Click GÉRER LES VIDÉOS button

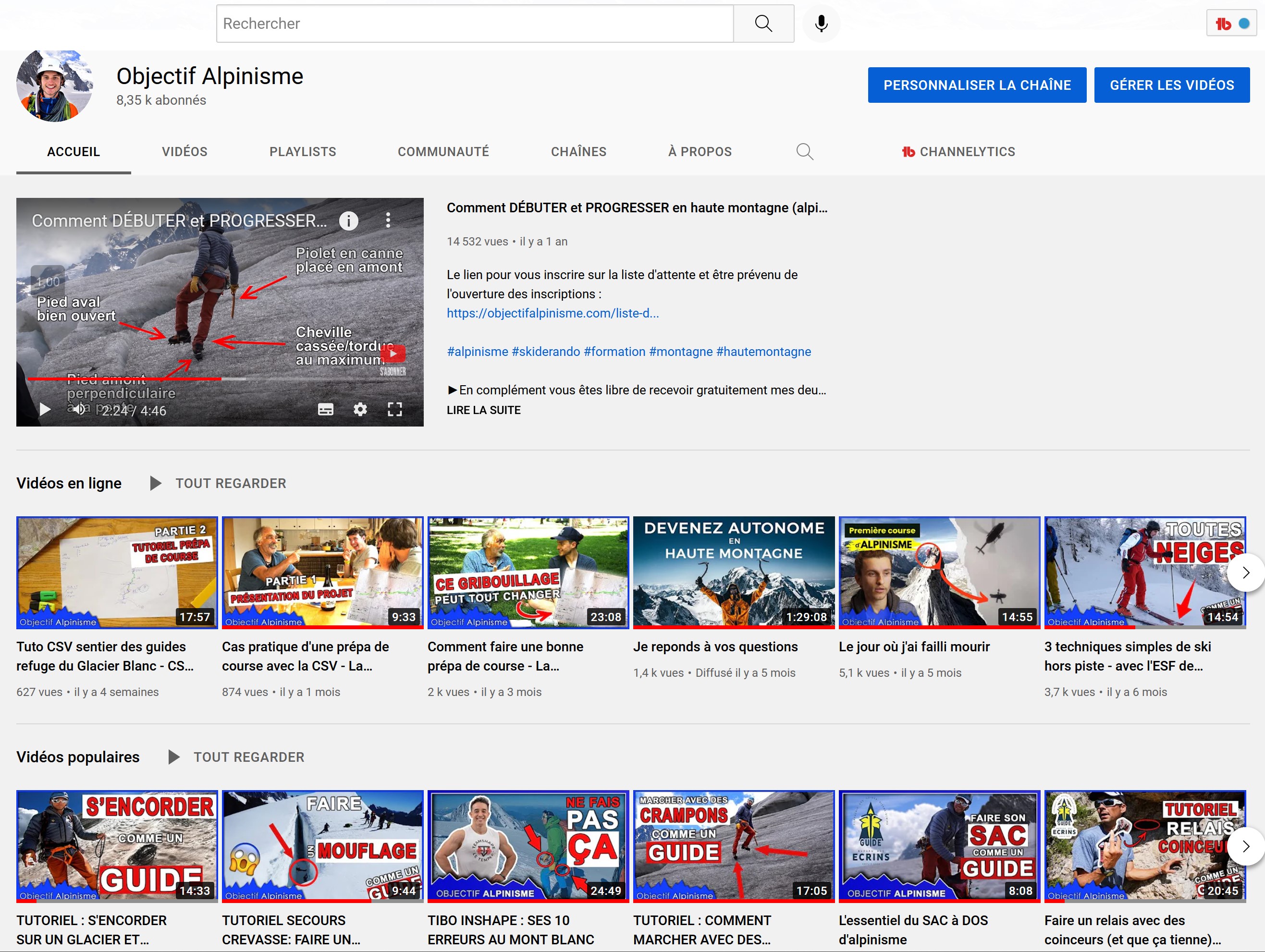1172,85
